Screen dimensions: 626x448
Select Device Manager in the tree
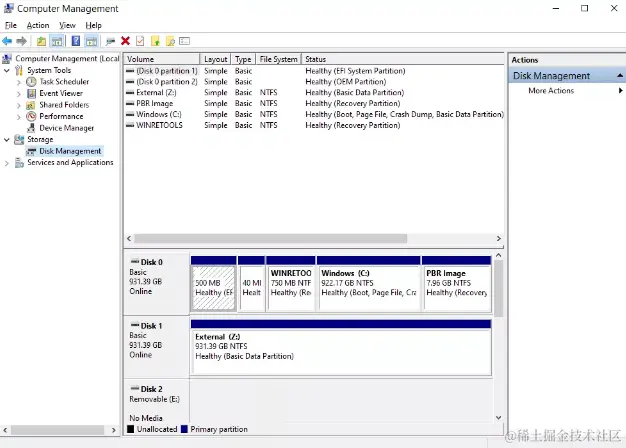coord(67,128)
